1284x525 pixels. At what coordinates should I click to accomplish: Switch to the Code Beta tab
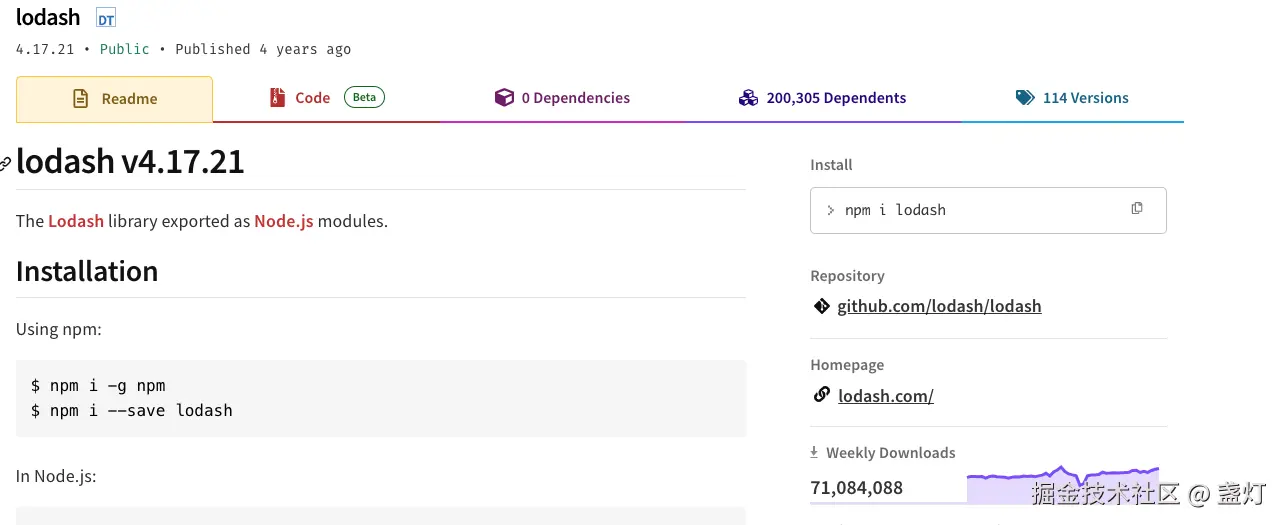327,98
